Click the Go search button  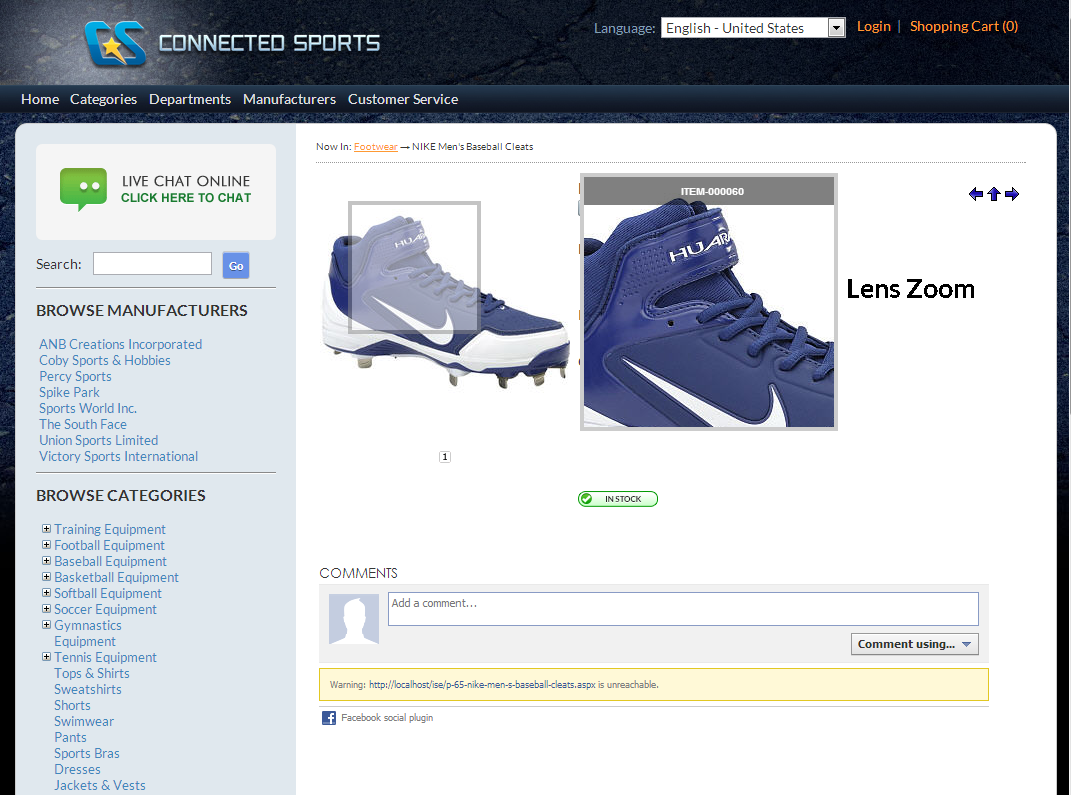(236, 266)
